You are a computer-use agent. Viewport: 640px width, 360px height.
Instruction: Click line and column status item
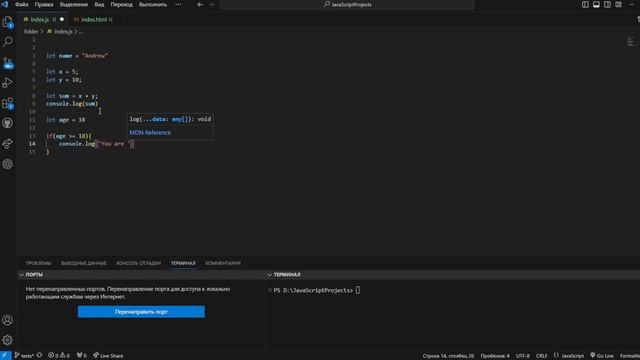click(448, 356)
